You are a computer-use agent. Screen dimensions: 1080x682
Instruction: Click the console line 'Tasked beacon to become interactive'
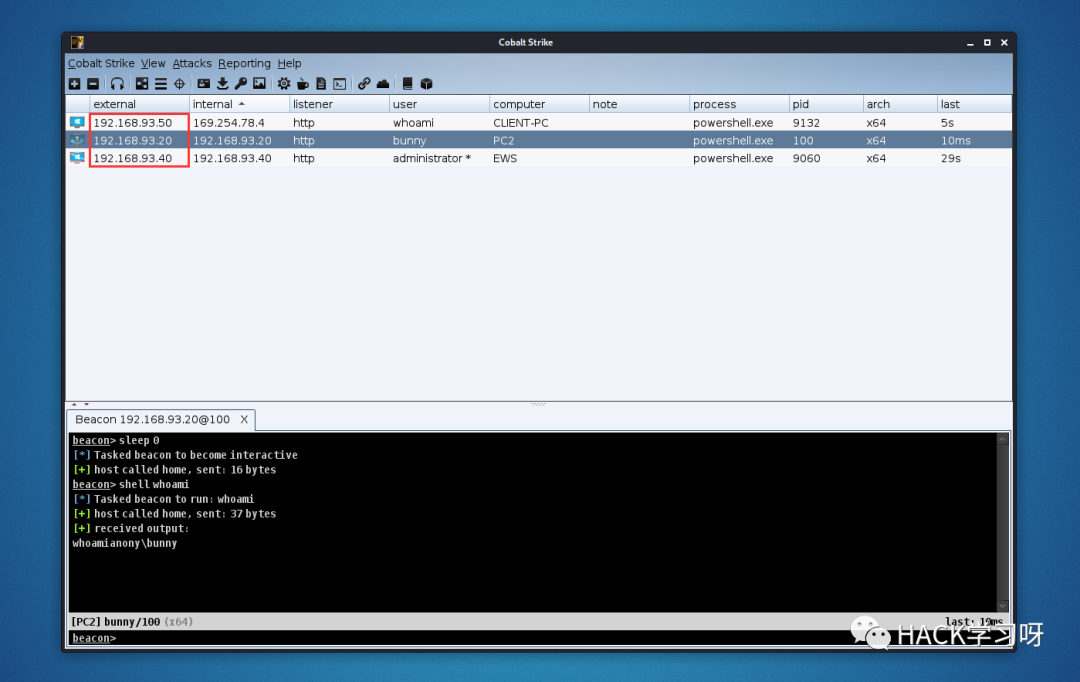point(196,455)
